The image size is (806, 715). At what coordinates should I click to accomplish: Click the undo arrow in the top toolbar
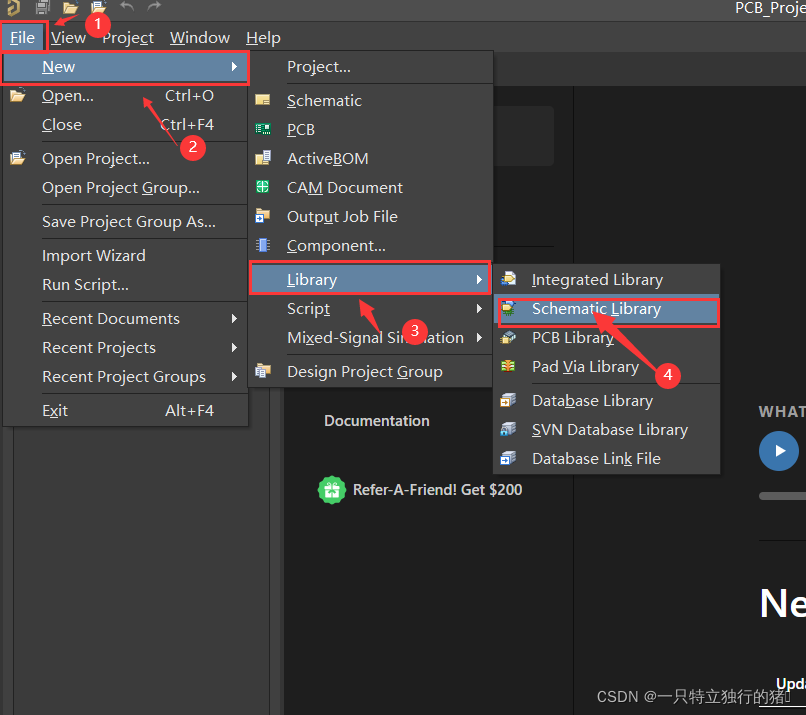coord(126,7)
